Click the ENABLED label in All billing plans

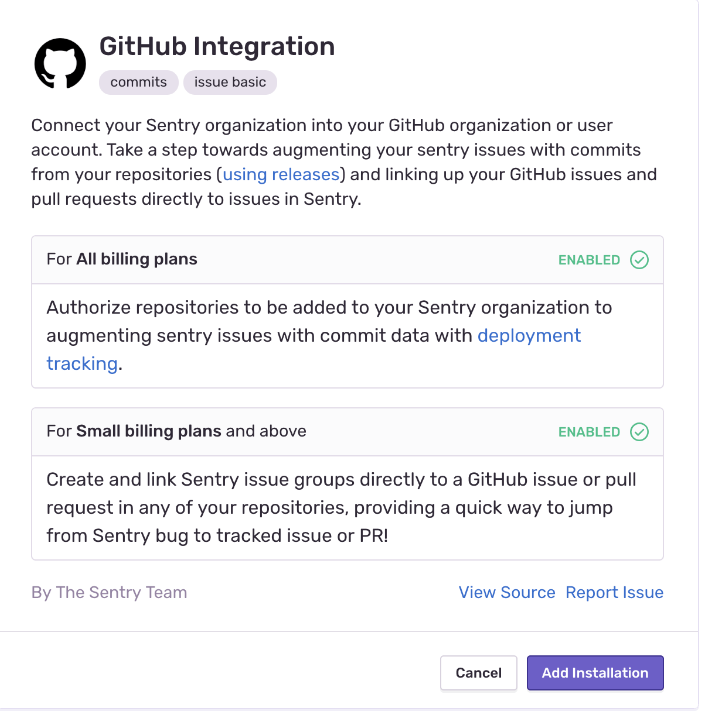point(589,260)
